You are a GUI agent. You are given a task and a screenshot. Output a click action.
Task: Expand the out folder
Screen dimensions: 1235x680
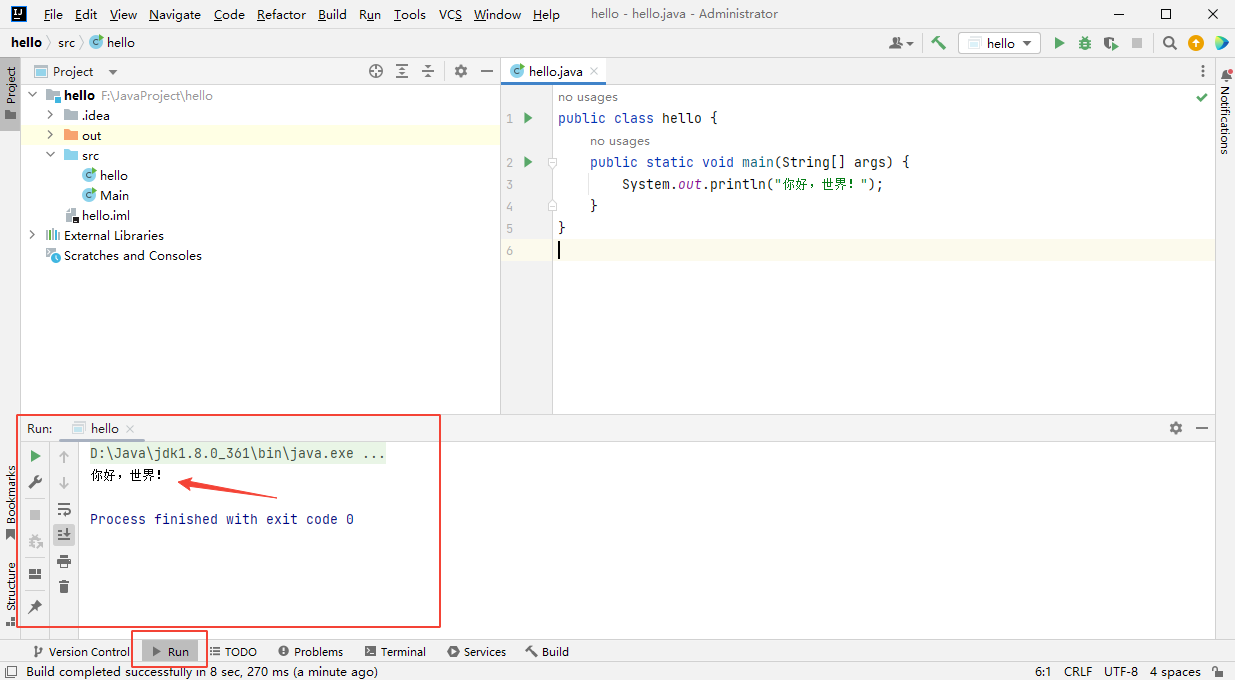[51, 135]
